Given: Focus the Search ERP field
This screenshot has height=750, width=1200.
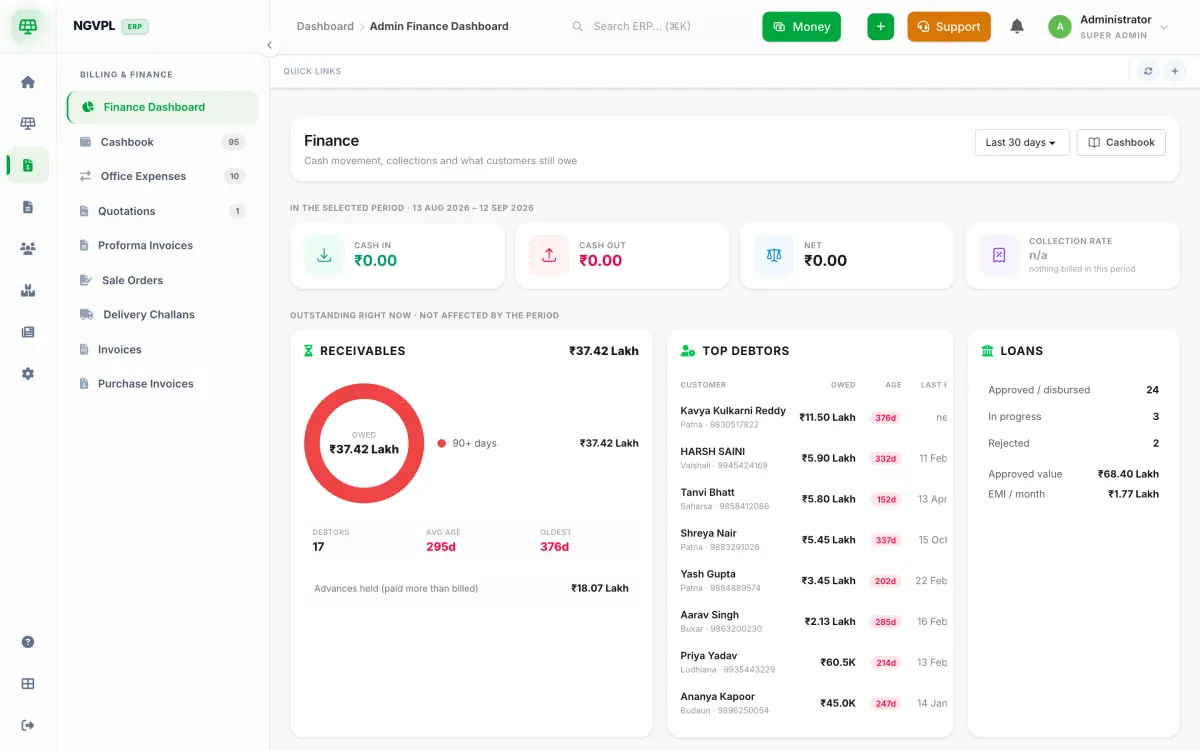Looking at the screenshot, I should 660,26.
